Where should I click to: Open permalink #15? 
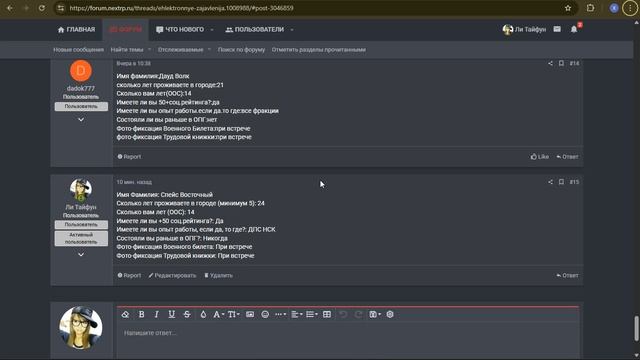coord(574,182)
